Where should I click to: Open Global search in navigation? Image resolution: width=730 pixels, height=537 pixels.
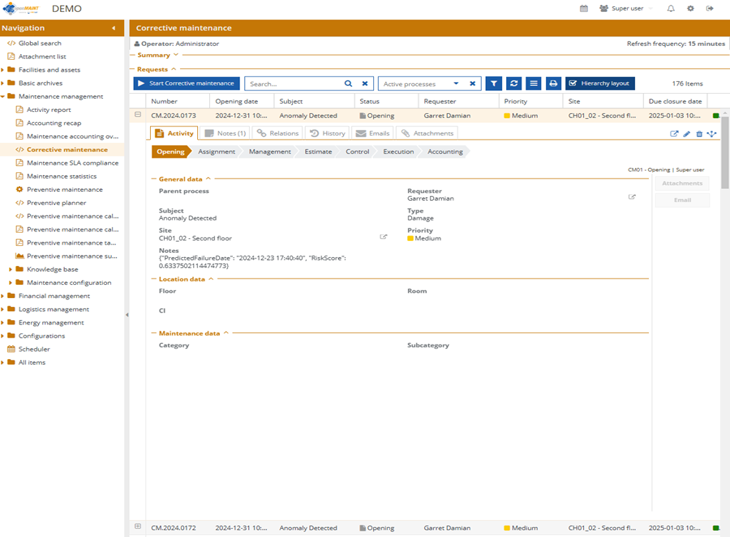point(40,43)
